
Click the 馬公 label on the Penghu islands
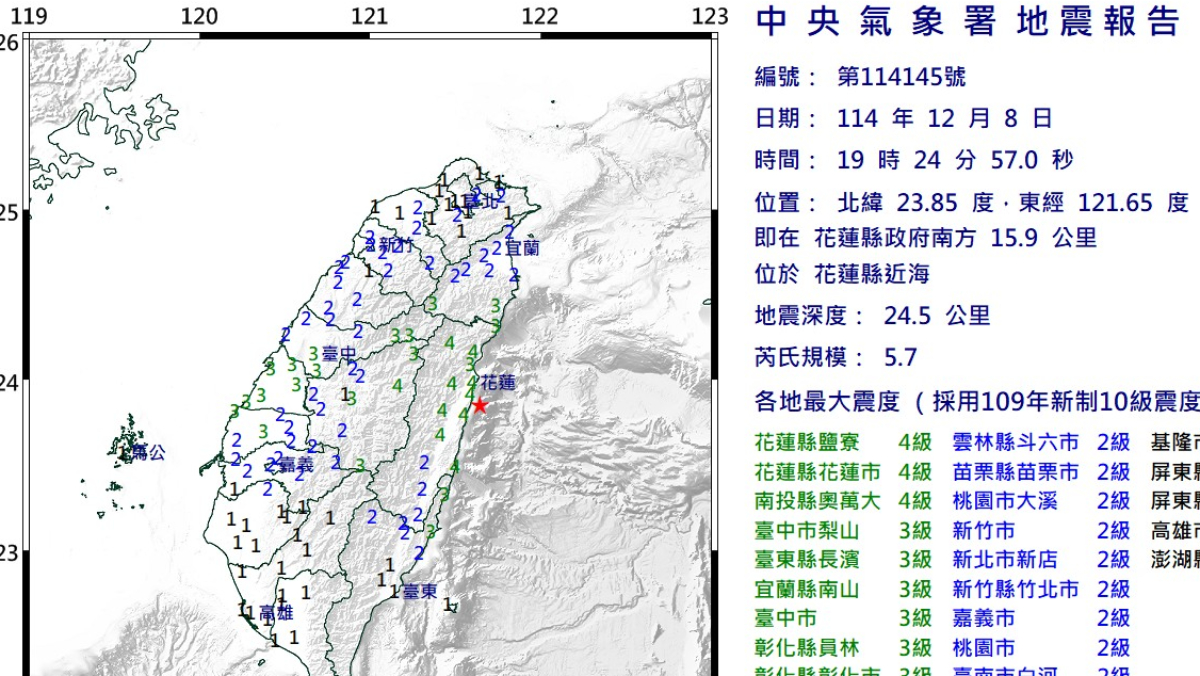coord(149,453)
